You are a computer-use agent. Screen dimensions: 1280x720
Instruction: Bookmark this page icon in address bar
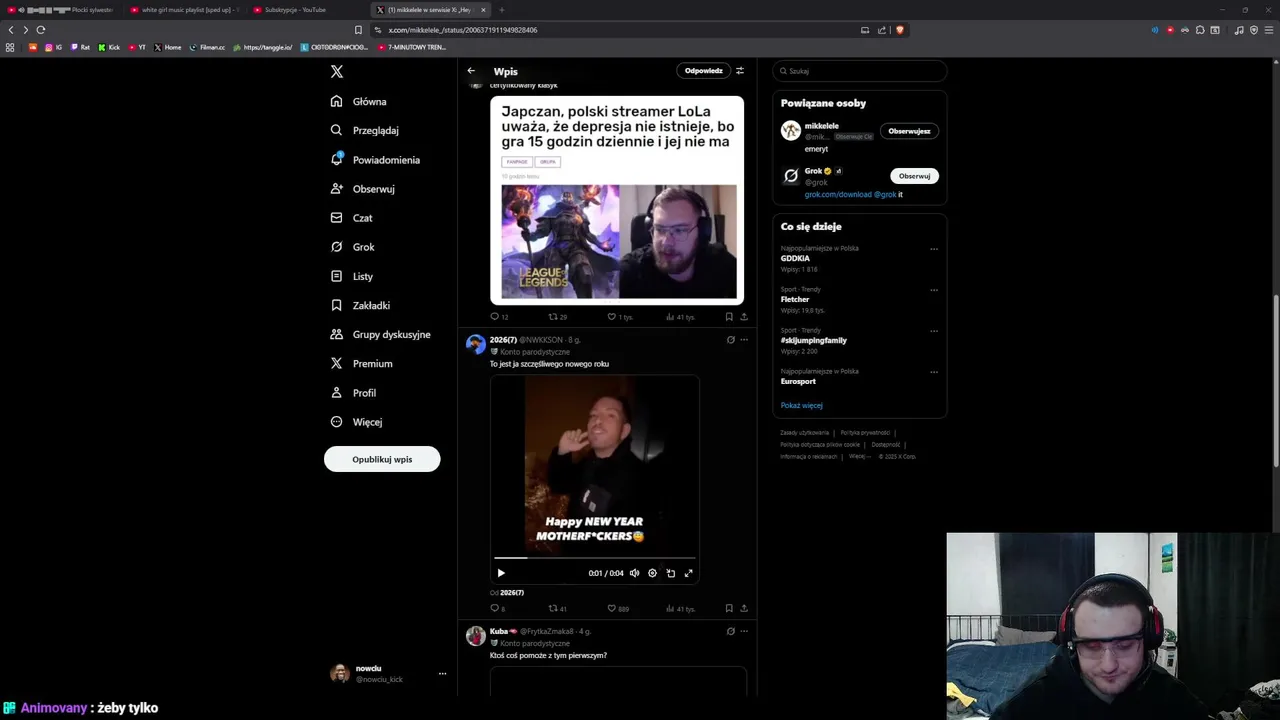pos(358,30)
